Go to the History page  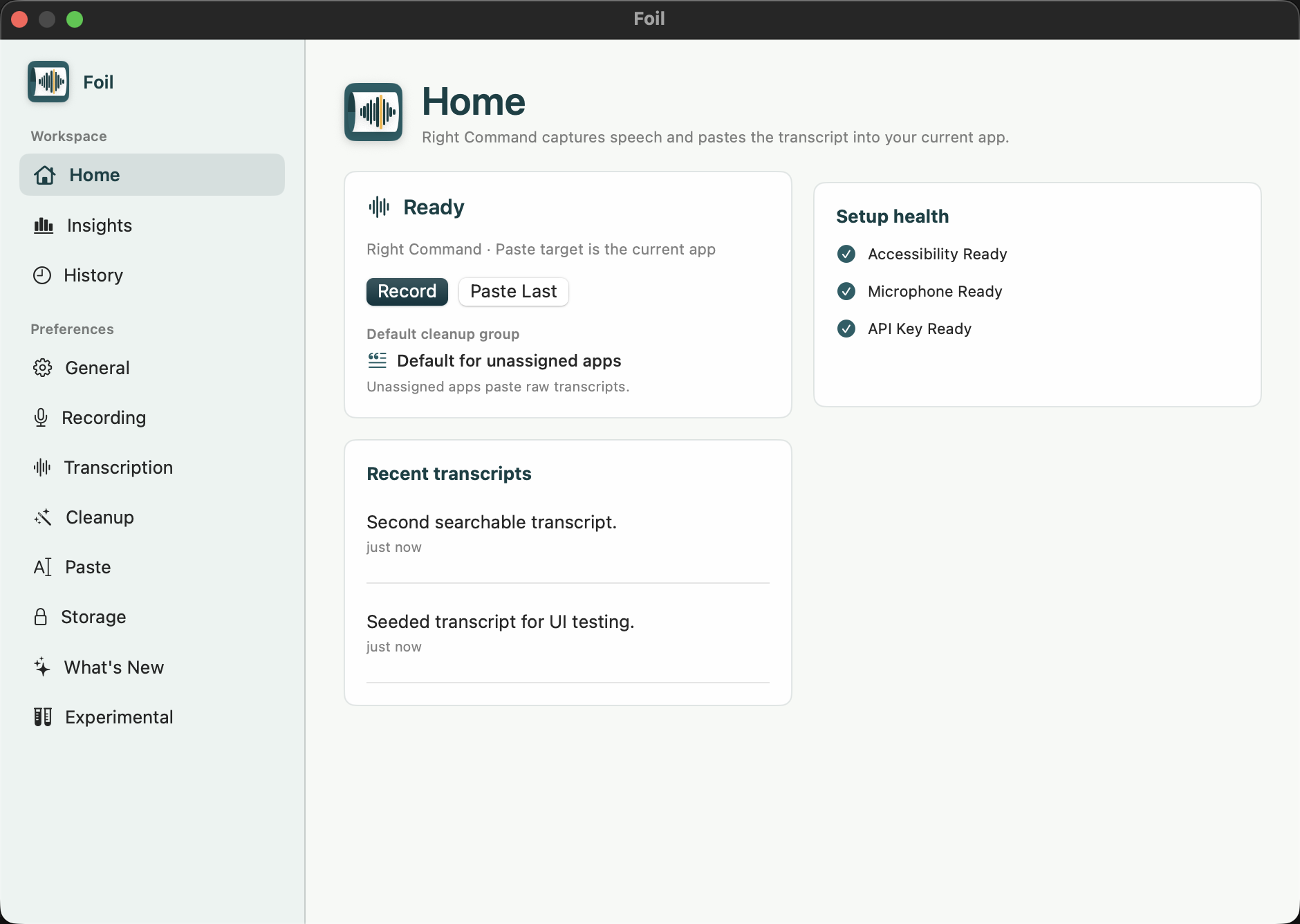point(152,275)
